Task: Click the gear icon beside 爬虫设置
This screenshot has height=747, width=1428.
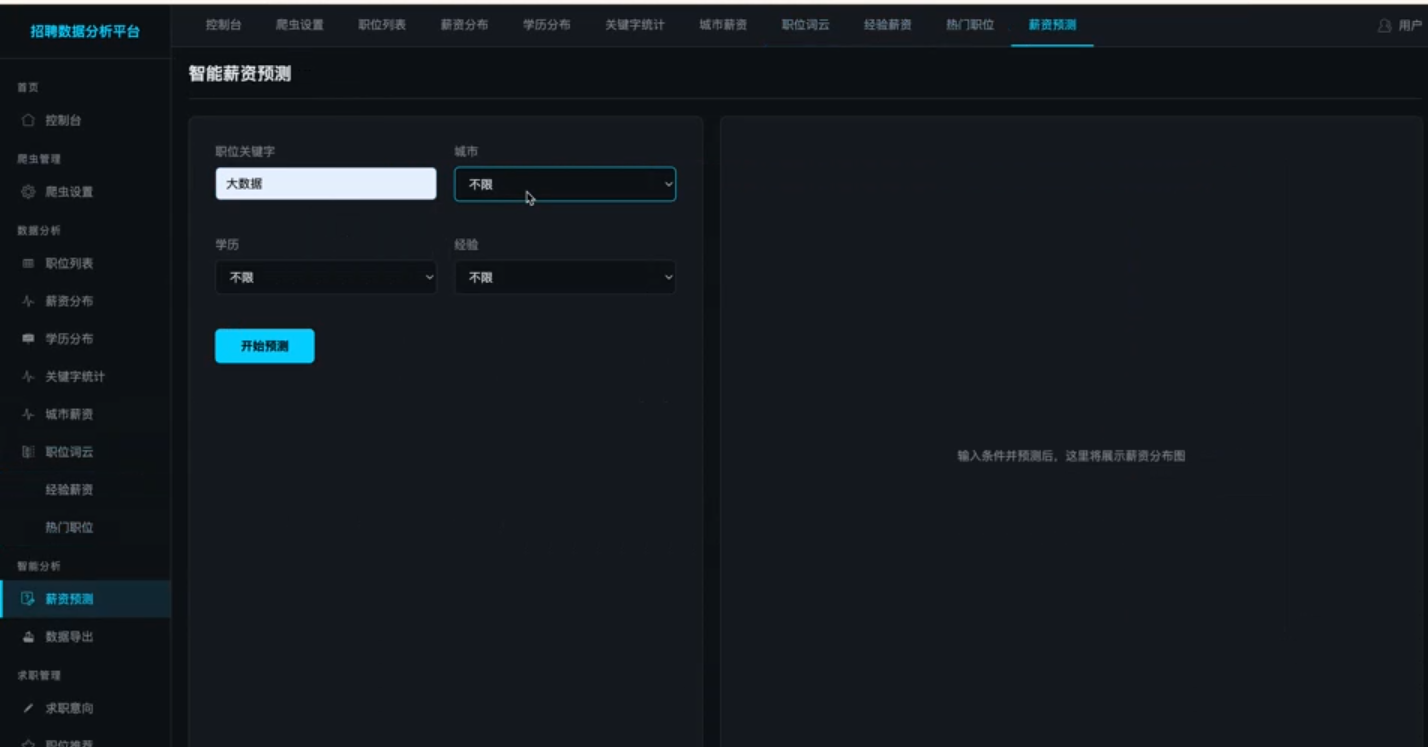Action: [28, 192]
